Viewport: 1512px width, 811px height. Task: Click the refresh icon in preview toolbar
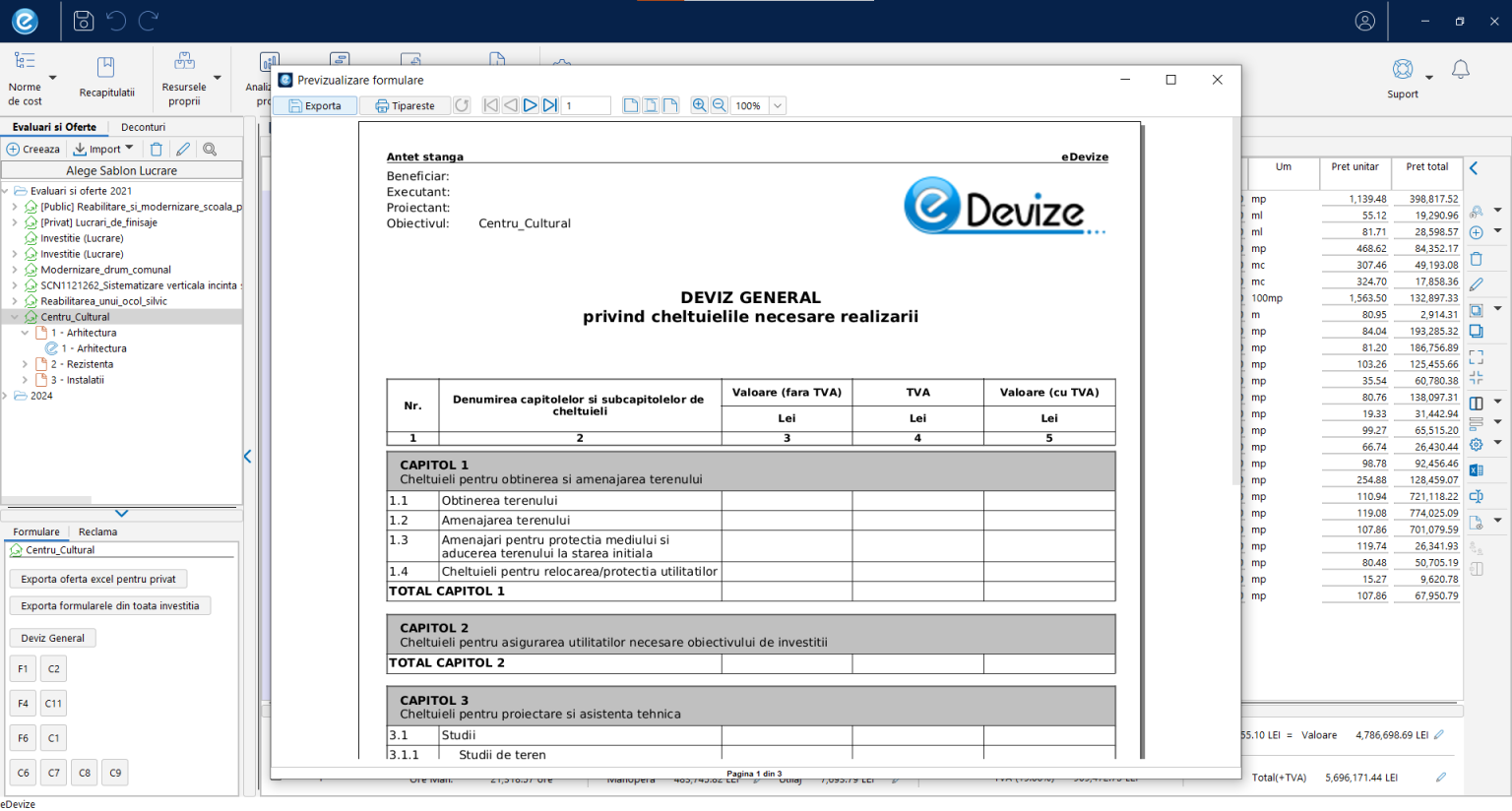pyautogui.click(x=462, y=105)
